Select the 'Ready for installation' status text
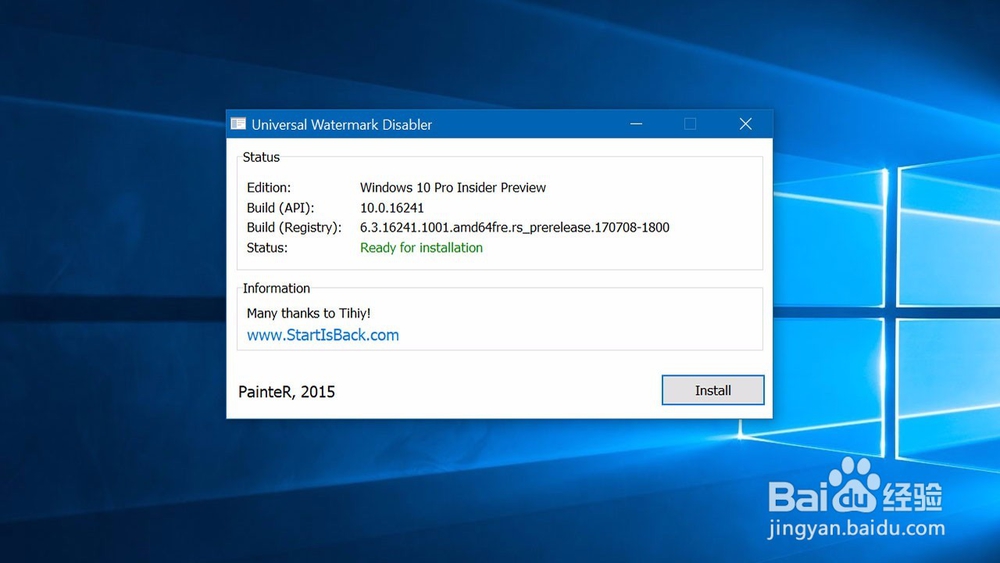Viewport: 1000px width, 563px height. [x=421, y=247]
